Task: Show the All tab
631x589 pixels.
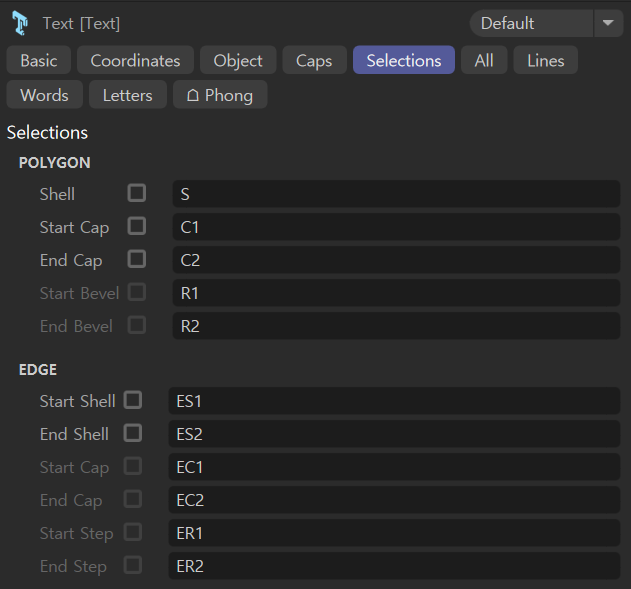Action: [484, 61]
